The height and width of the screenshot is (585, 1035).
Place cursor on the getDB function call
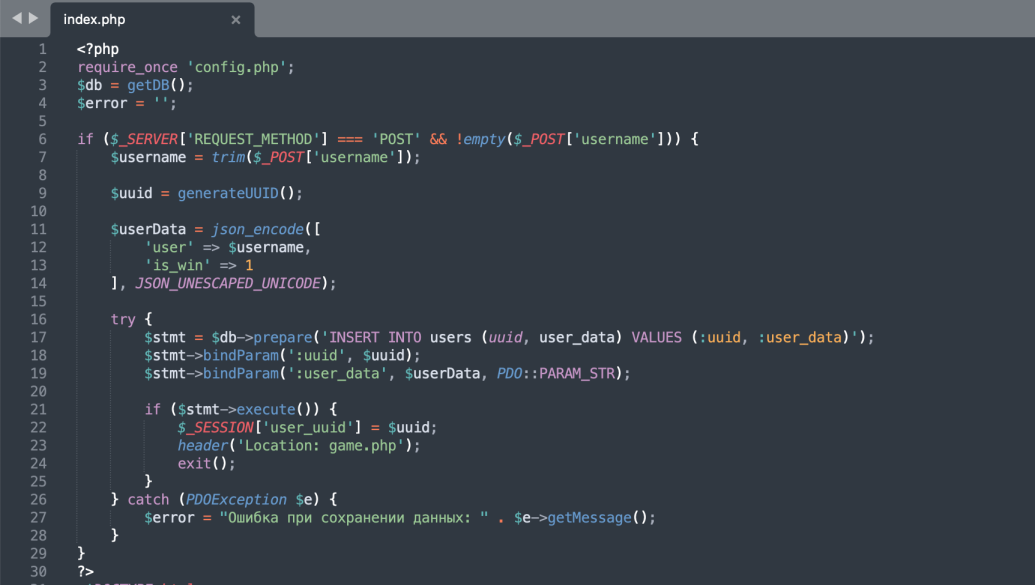[149, 85]
